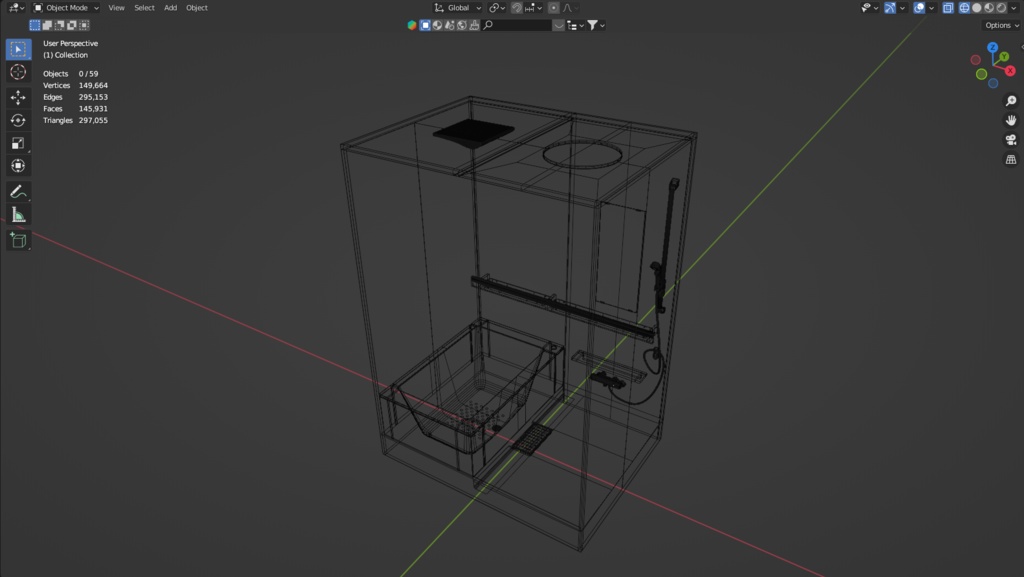Open the View menu
The width and height of the screenshot is (1024, 577).
point(116,8)
